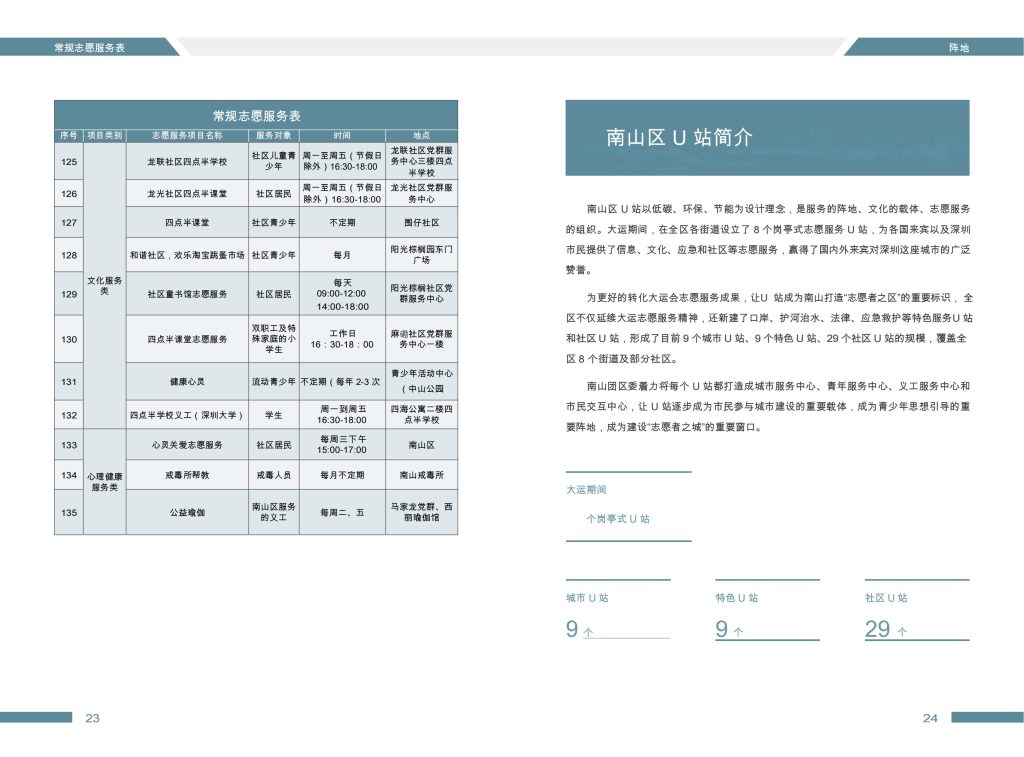Click the '城市 U 站' statistic label

(x=587, y=598)
